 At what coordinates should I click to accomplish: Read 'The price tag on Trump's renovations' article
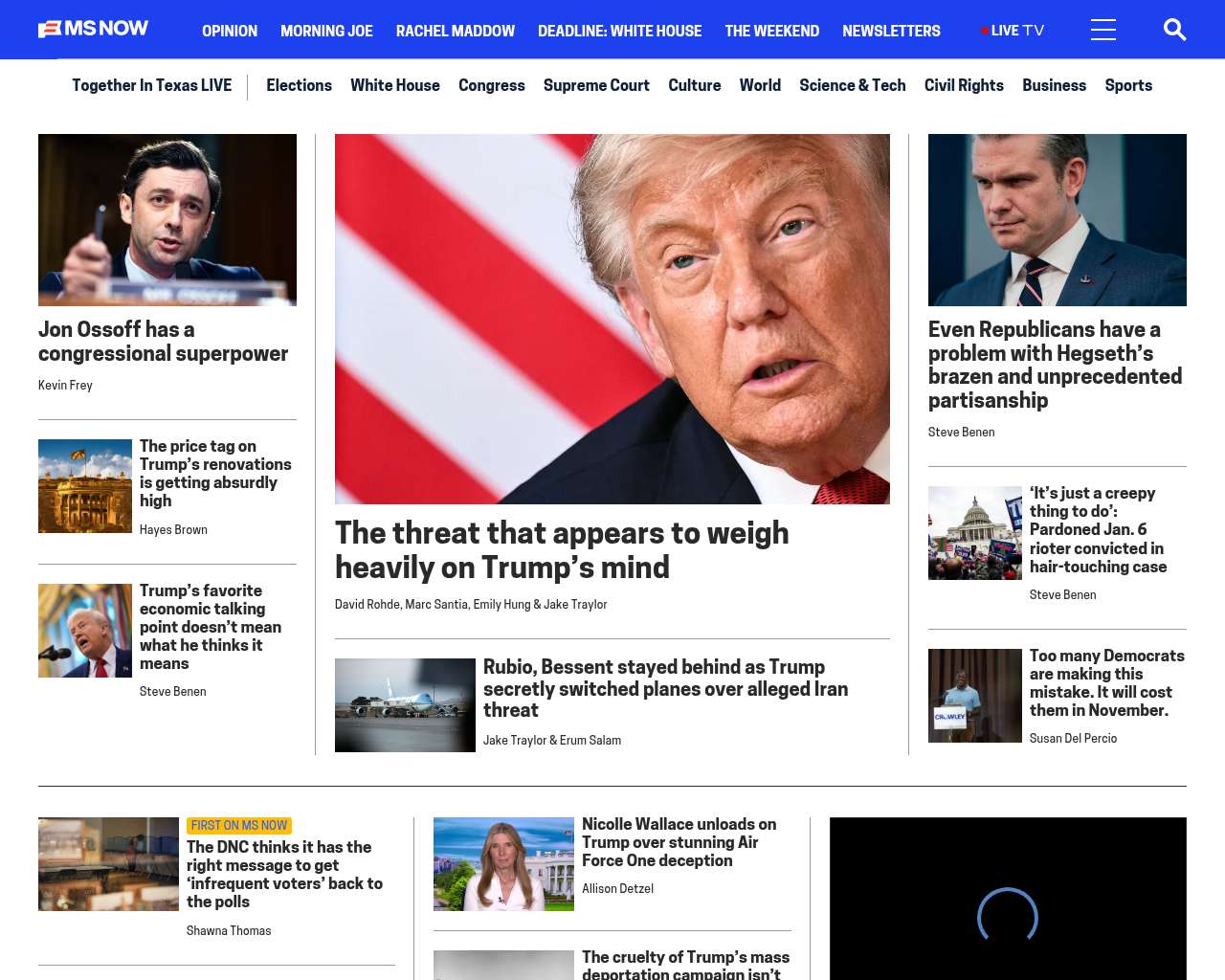pos(215,473)
